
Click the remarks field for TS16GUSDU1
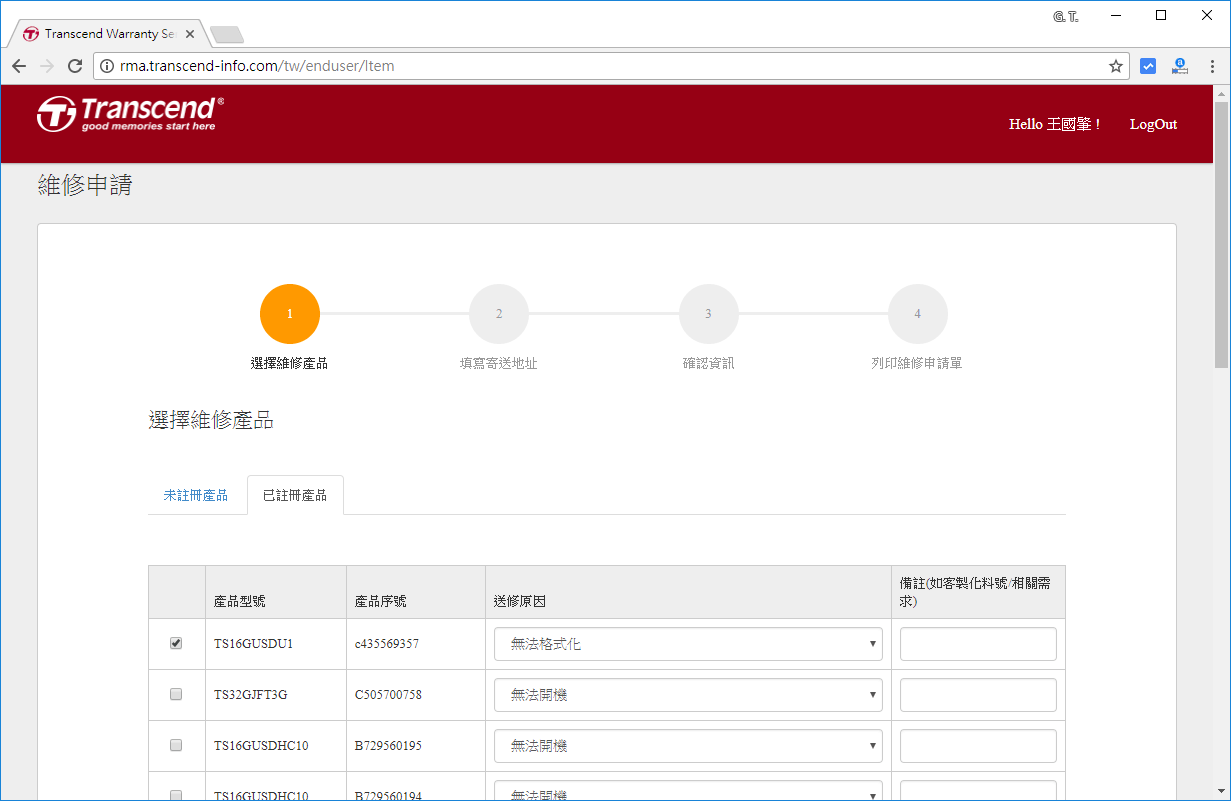coord(978,644)
